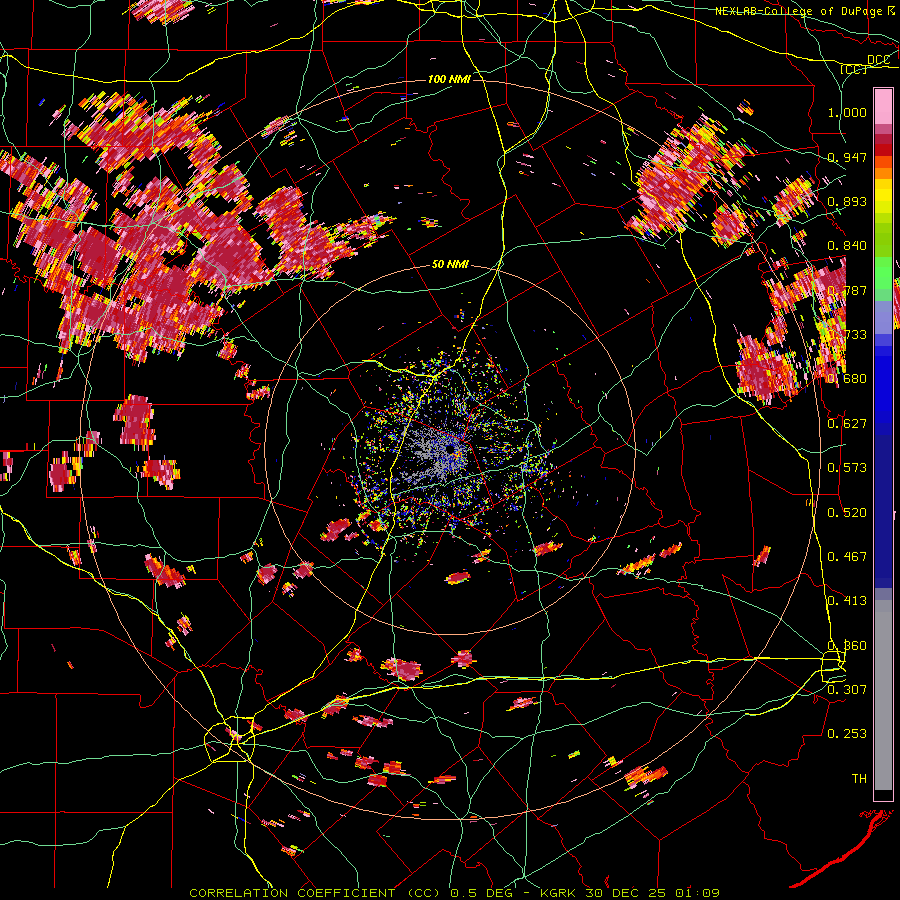Click the Correlation Coefficient caption at the bottom
This screenshot has width=900, height=900.
[454, 893]
